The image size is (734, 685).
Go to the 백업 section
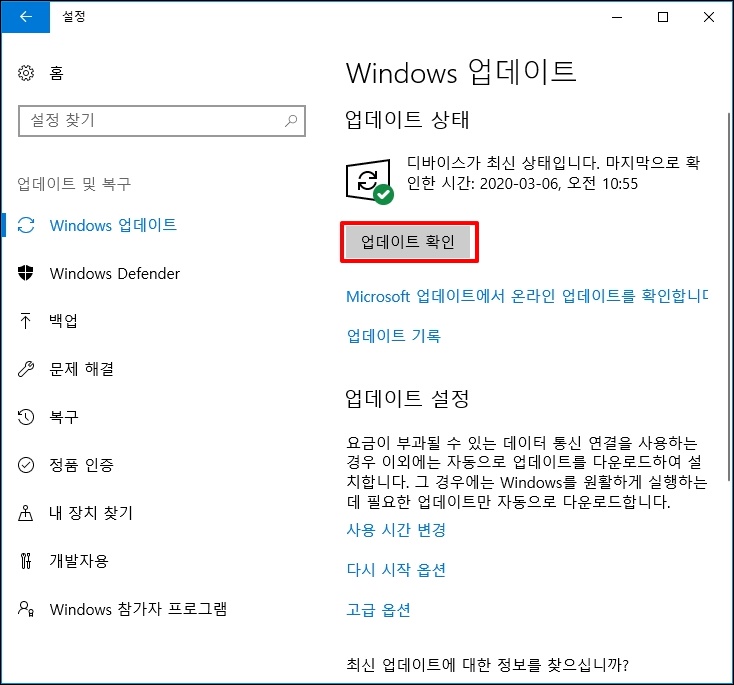click(x=63, y=321)
